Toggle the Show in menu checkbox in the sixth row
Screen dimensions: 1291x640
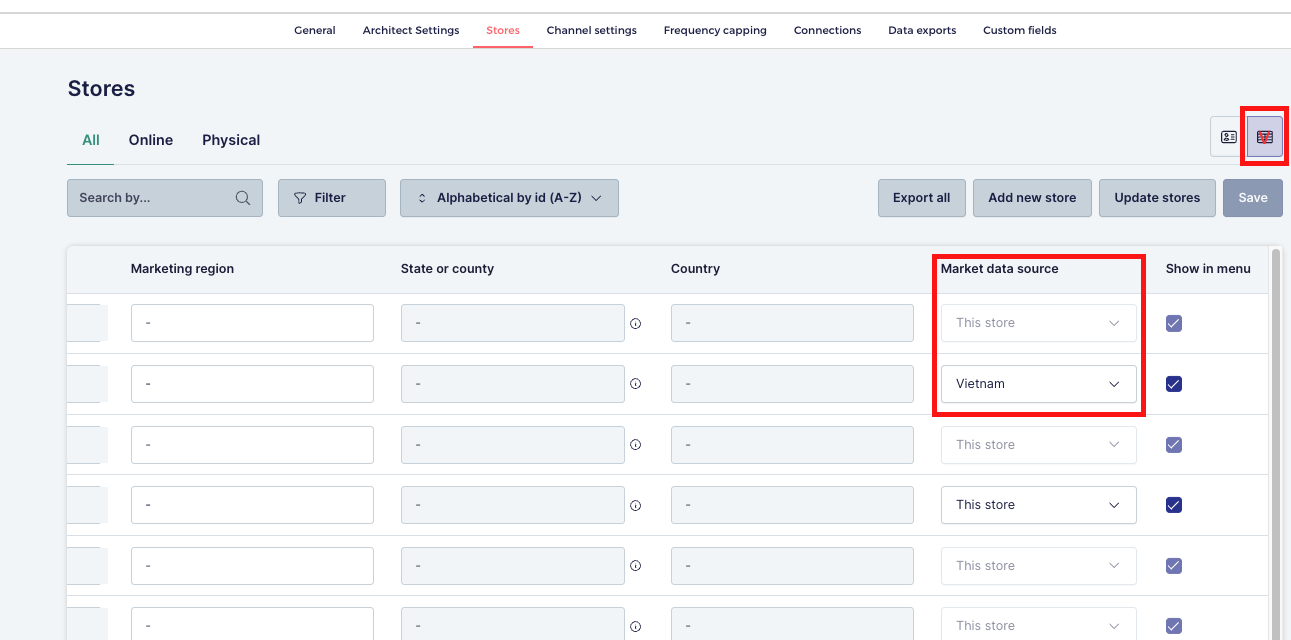pos(1174,626)
